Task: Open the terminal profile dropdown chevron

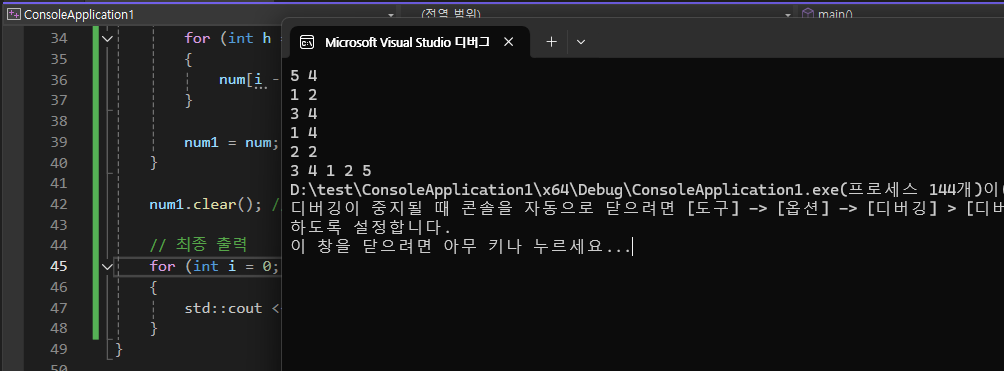Action: 581,42
